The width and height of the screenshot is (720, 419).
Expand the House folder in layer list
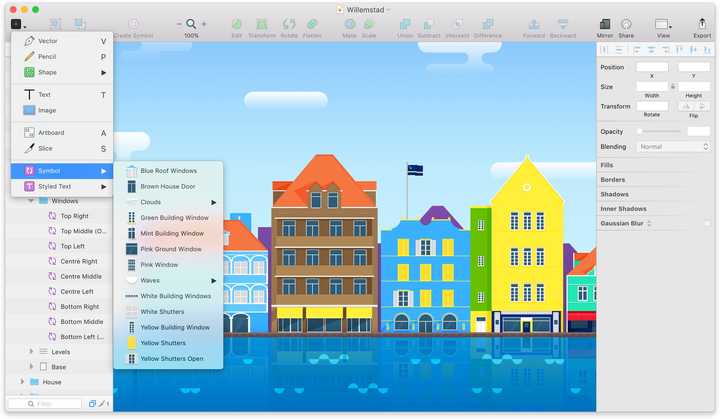(x=22, y=382)
